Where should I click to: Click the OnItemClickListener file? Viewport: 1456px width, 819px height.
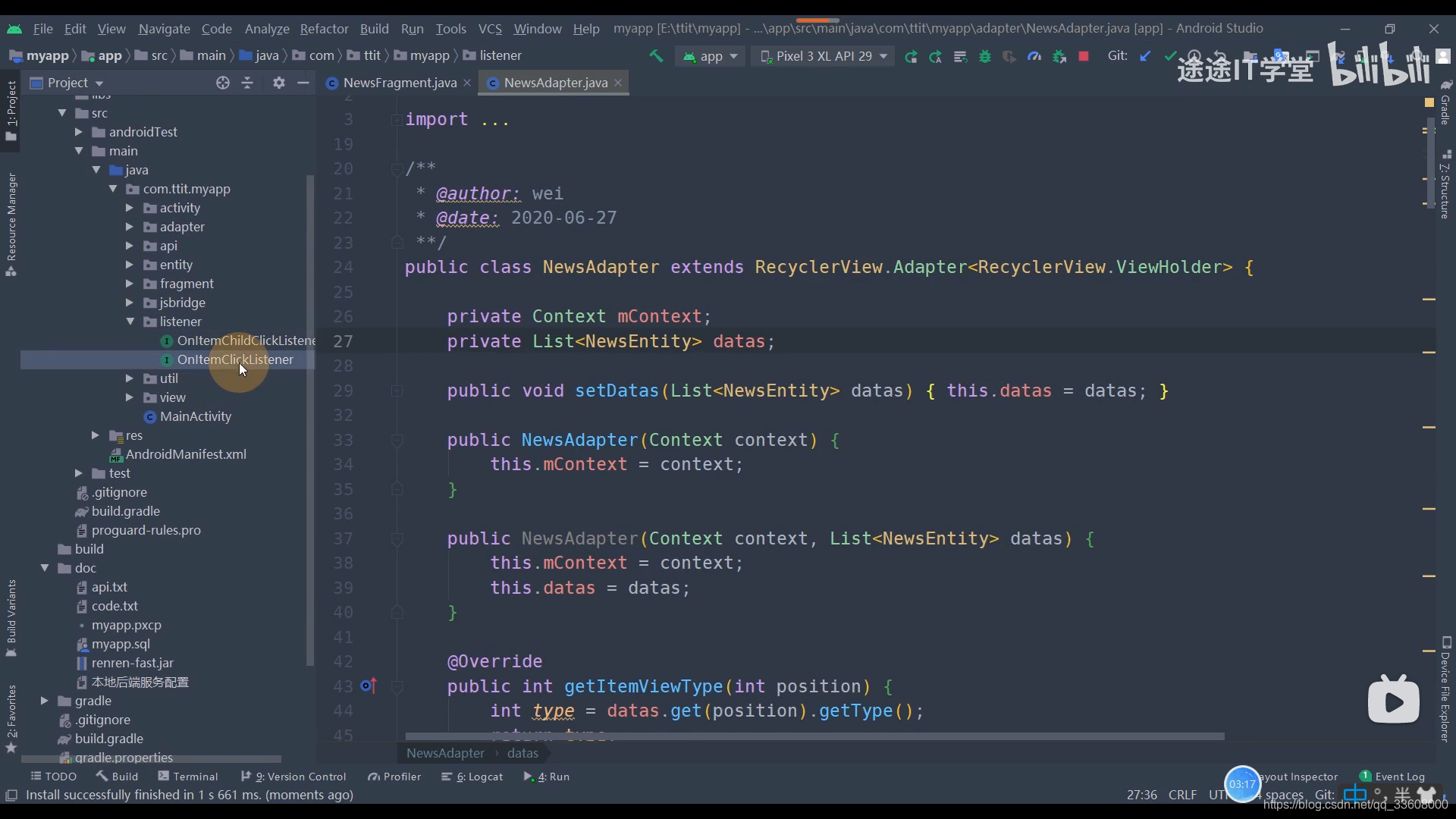[x=235, y=359]
